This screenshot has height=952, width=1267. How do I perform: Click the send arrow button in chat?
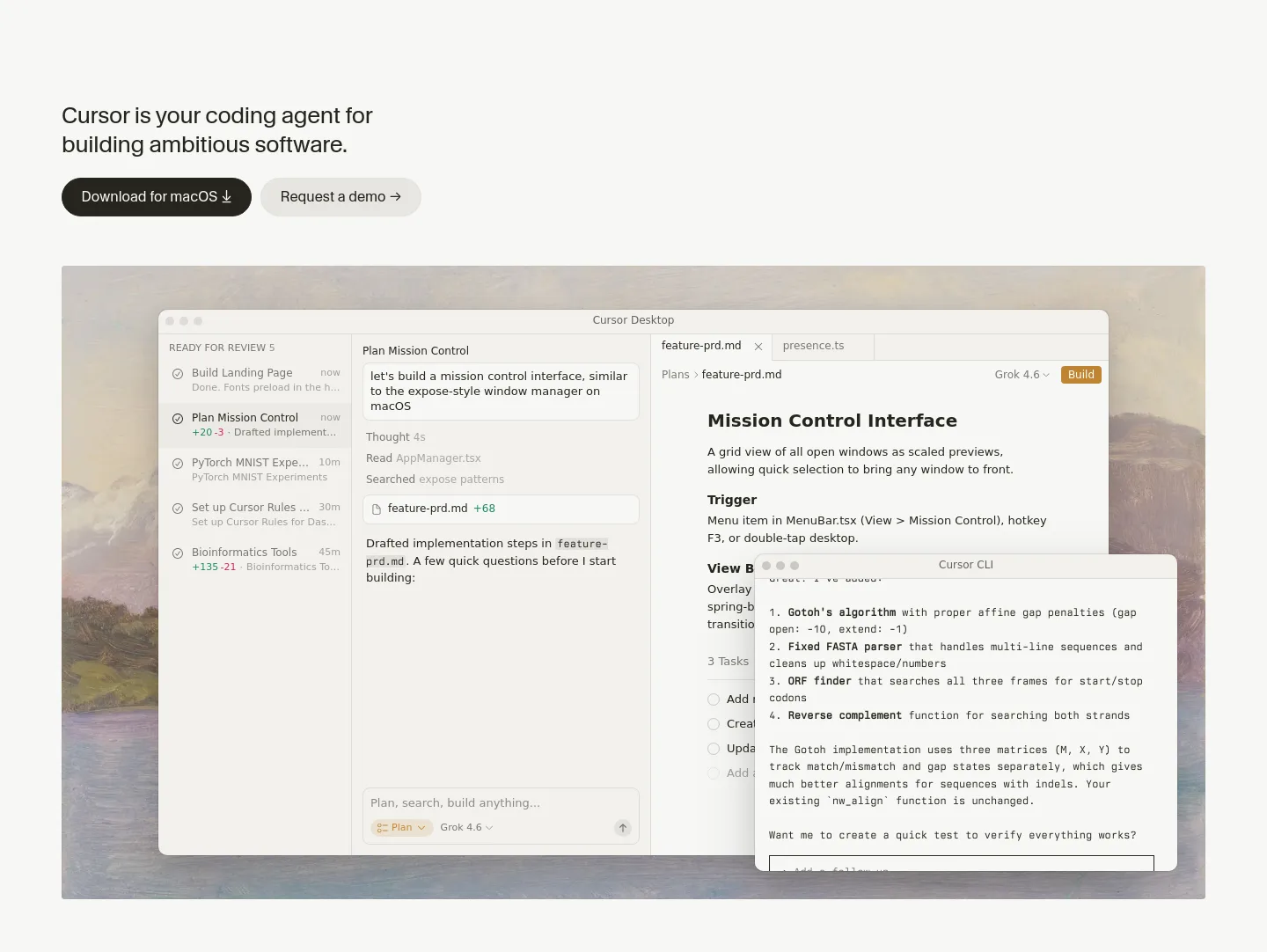[x=623, y=828]
